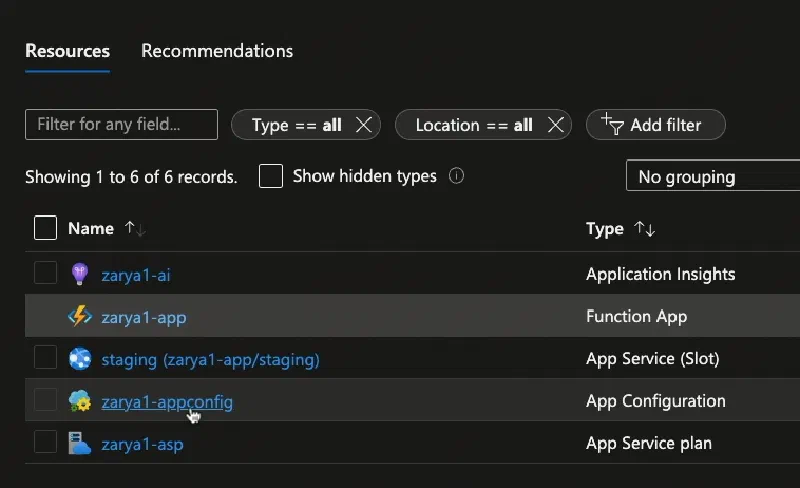Click the App Service plan type cell

[648, 443]
